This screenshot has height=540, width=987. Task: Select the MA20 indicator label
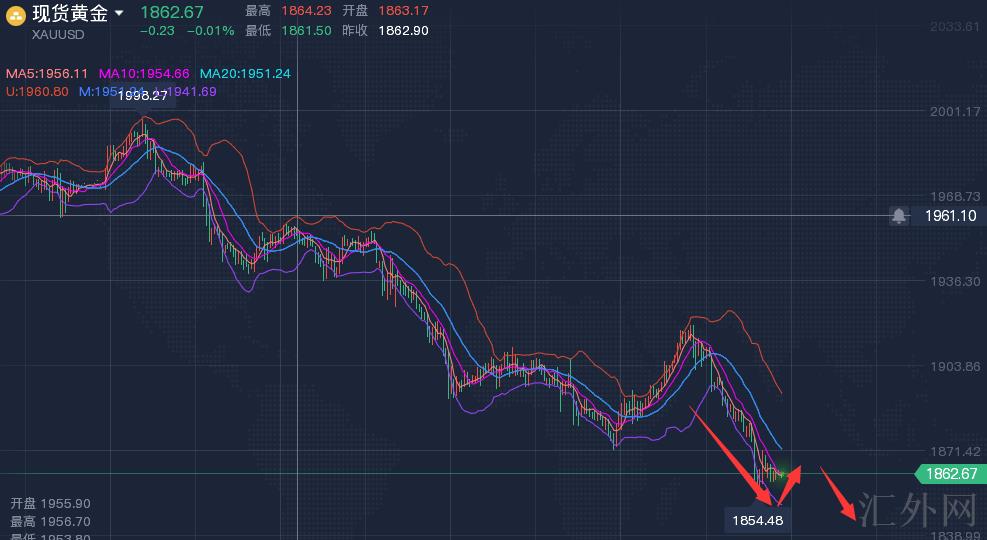[x=245, y=74]
